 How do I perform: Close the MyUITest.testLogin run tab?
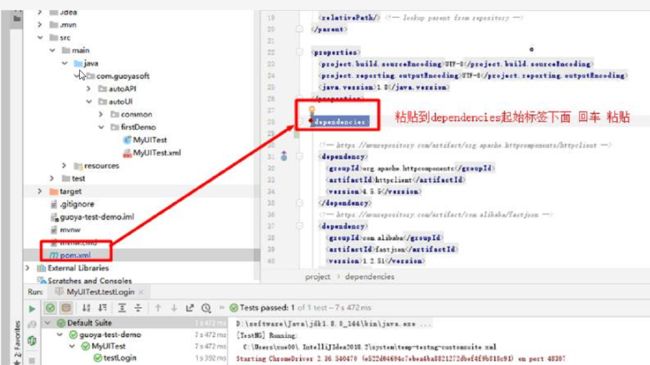tap(141, 292)
